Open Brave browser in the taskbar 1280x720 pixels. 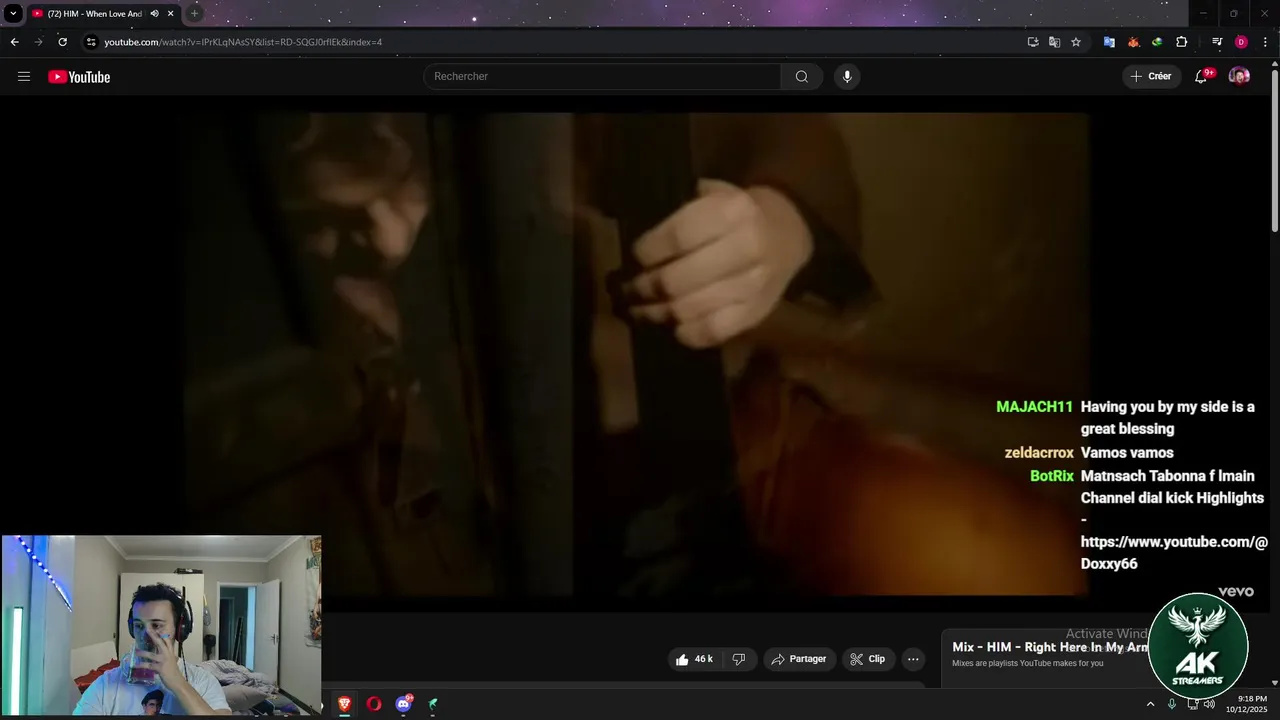(x=344, y=704)
